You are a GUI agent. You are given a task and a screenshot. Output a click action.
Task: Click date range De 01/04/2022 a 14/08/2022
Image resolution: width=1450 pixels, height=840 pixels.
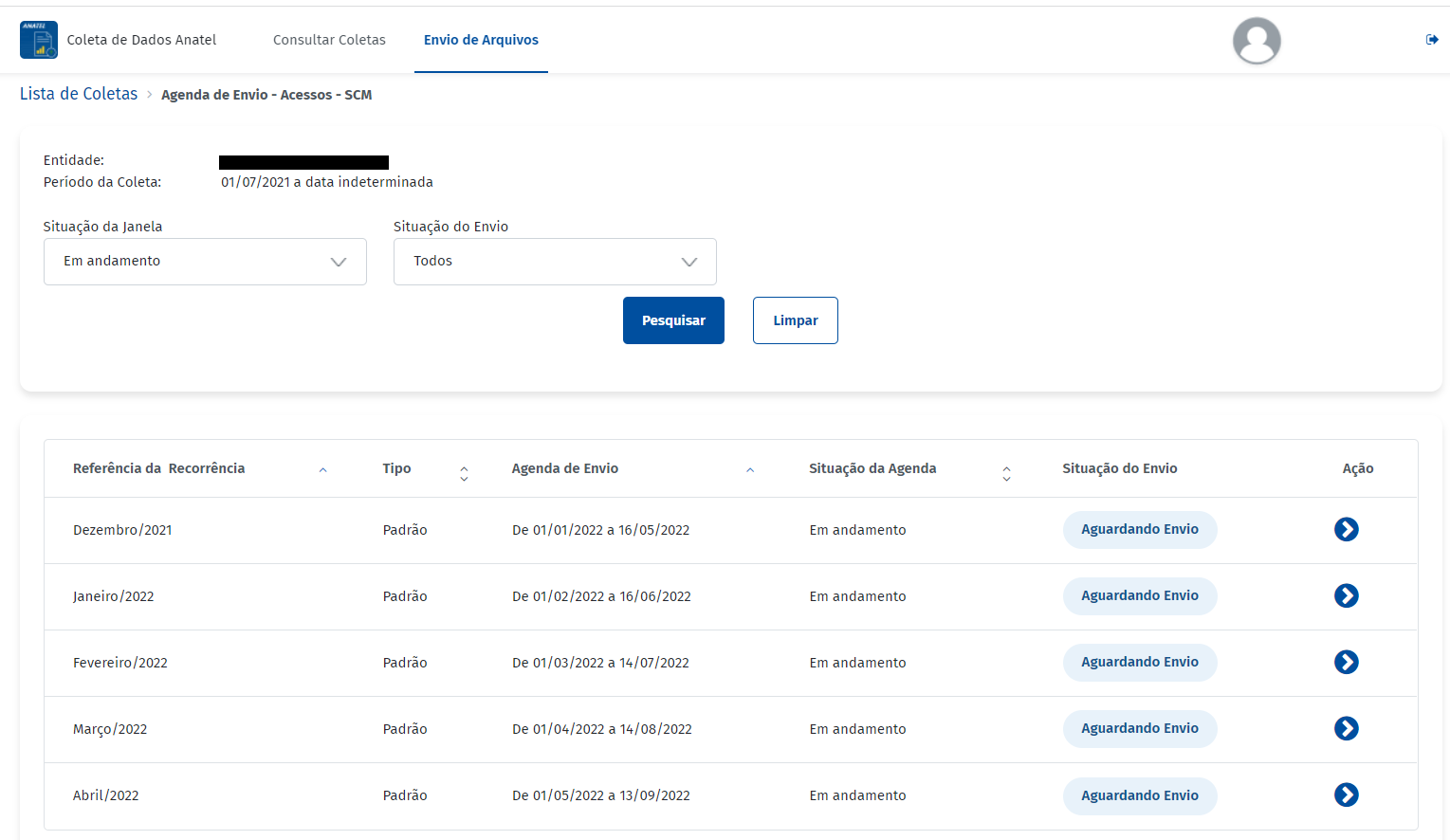[x=602, y=729]
